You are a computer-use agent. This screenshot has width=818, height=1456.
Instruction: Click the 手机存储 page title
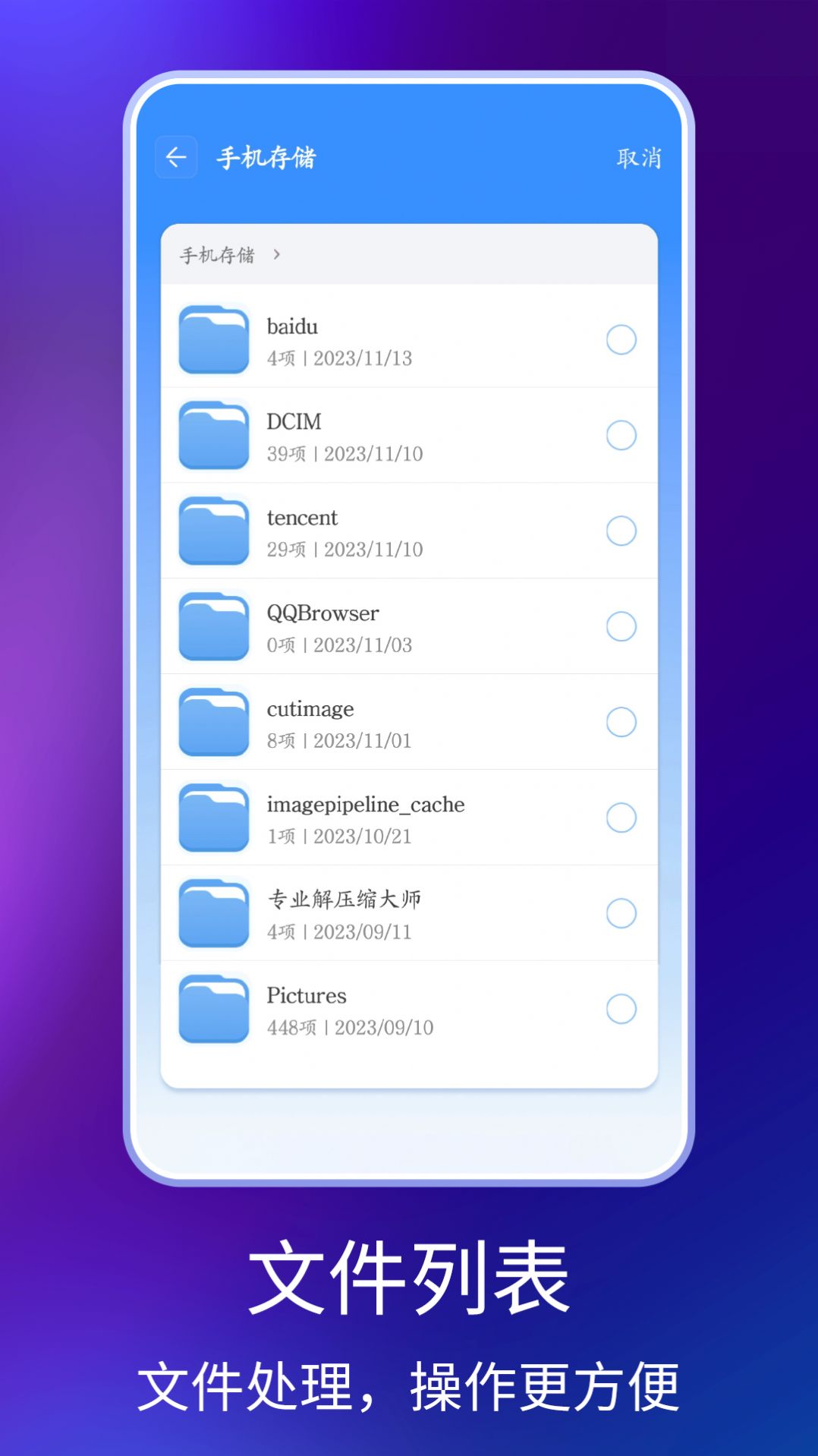tap(266, 158)
